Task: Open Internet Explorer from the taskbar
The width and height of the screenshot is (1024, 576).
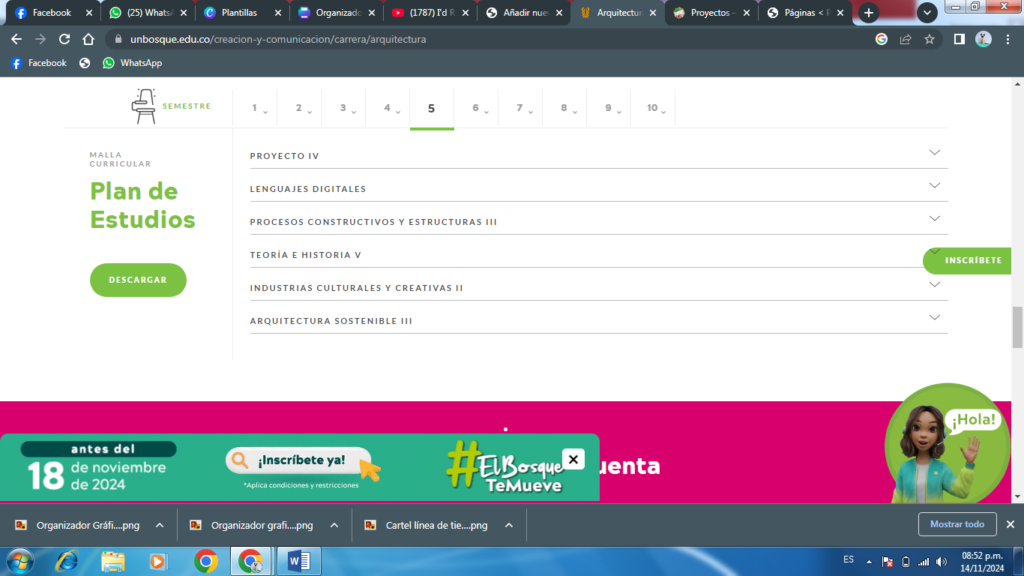Action: tap(67, 561)
